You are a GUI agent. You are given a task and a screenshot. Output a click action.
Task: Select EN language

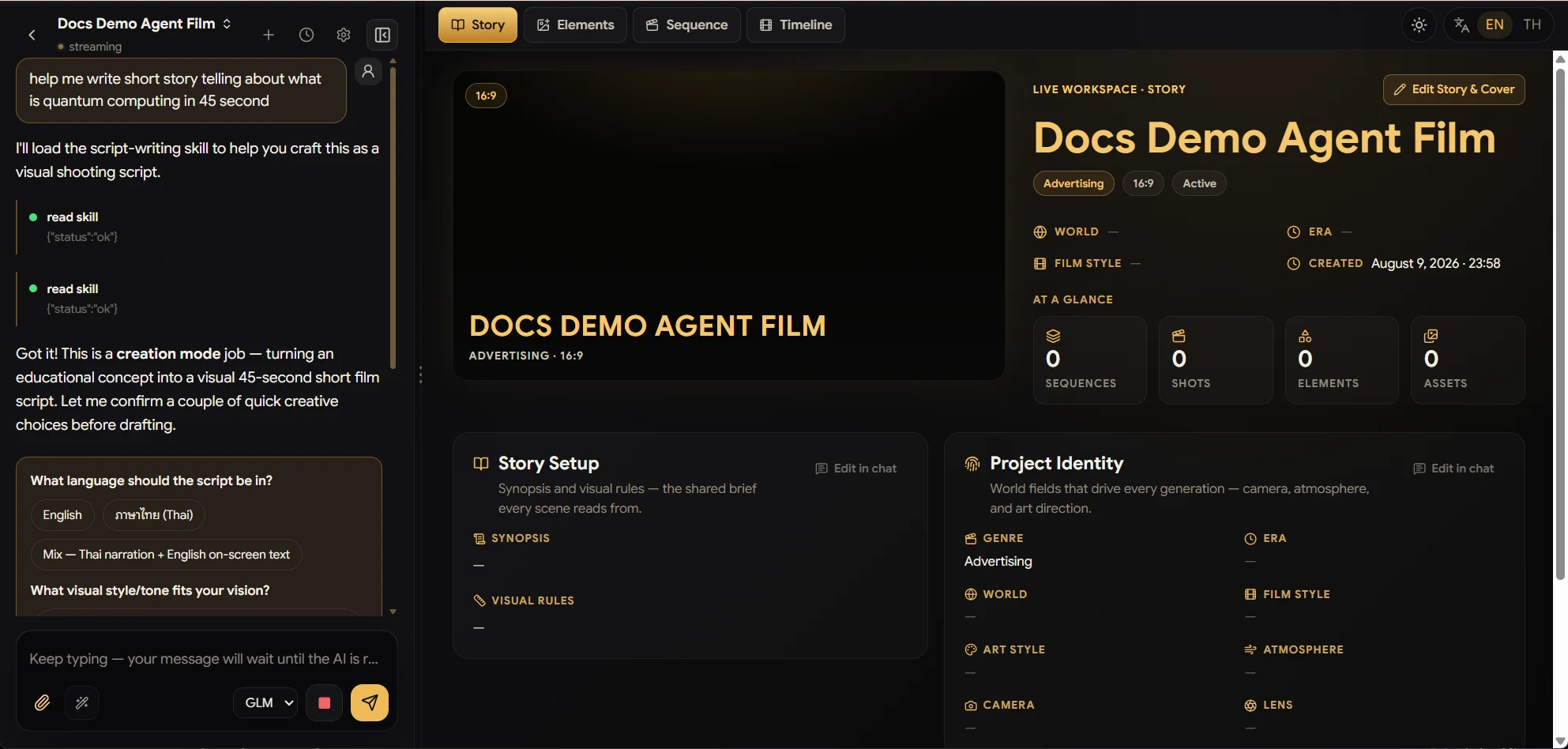(1495, 24)
